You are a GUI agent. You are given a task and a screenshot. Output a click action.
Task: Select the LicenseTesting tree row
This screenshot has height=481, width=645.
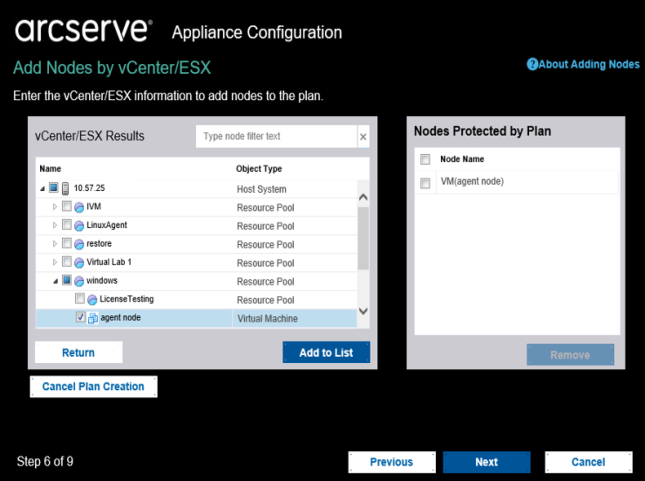pos(196,300)
